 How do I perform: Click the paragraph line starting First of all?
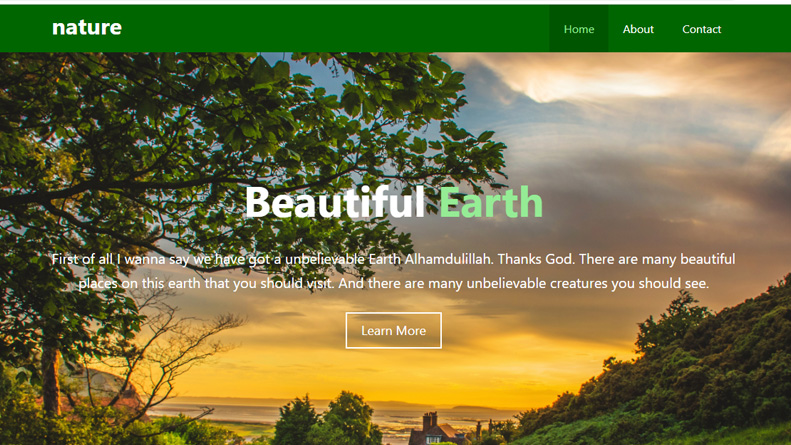point(393,259)
